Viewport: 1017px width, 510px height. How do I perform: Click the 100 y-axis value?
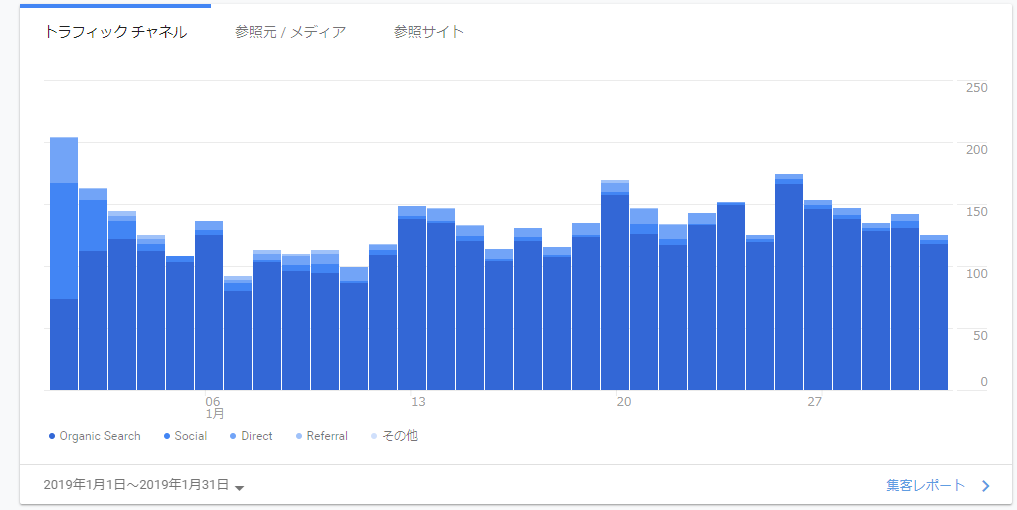pos(977,273)
